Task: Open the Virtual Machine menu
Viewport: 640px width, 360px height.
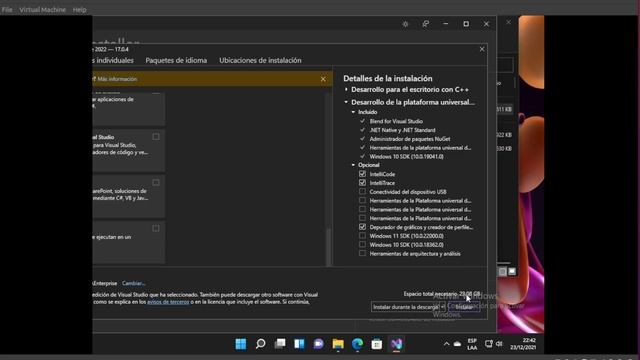Action: pos(42,9)
